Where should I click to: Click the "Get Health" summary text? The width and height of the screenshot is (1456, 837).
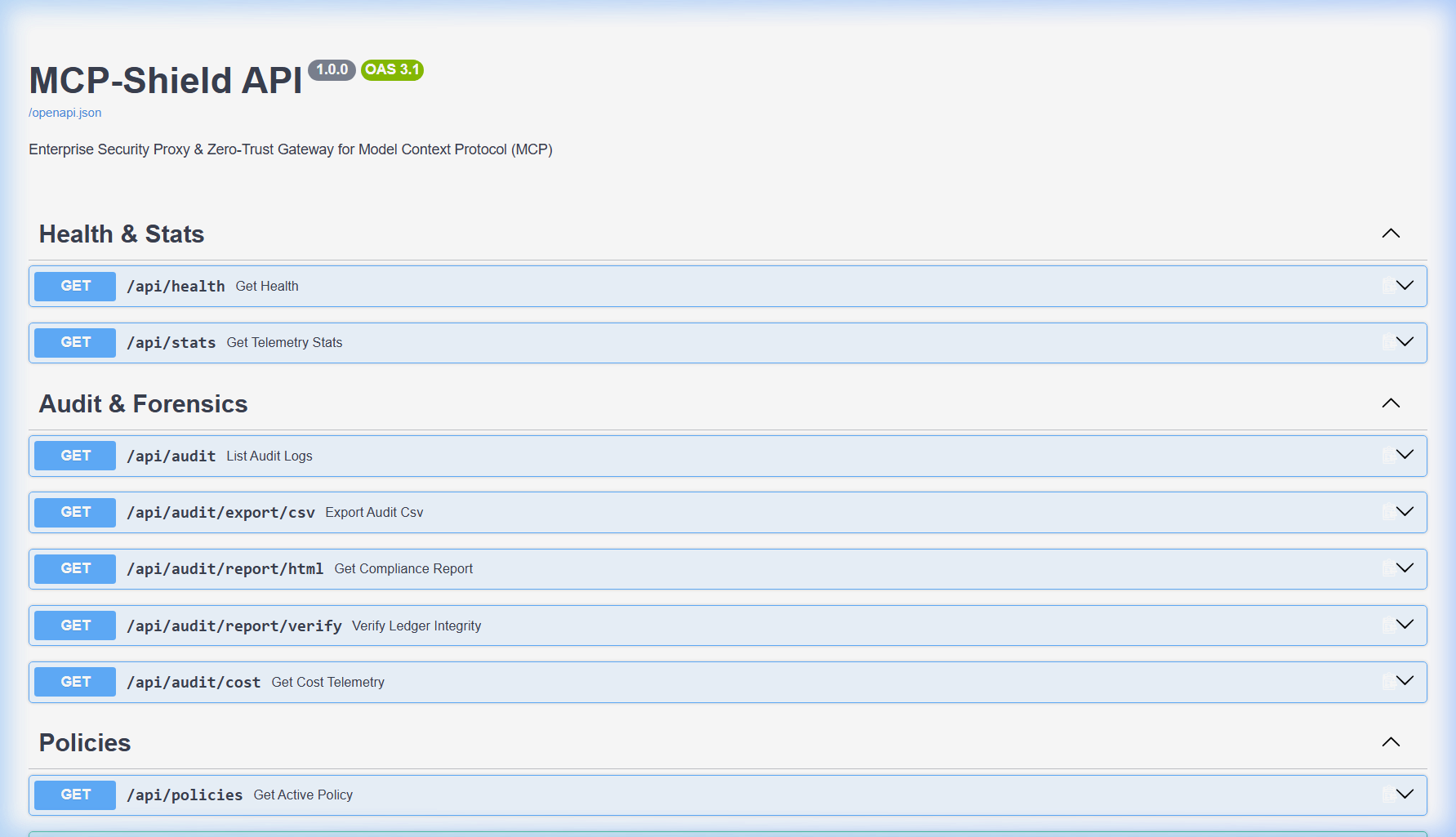pyautogui.click(x=267, y=287)
